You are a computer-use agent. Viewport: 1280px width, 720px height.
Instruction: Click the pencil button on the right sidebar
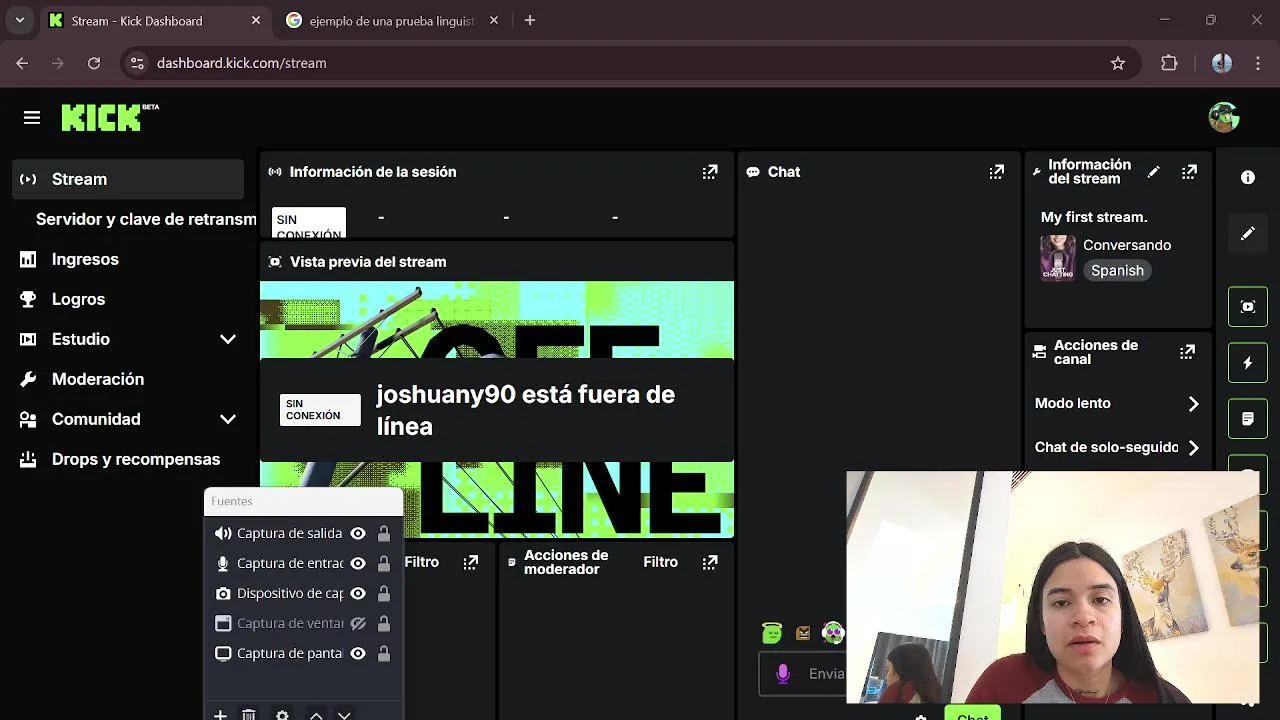coord(1248,233)
